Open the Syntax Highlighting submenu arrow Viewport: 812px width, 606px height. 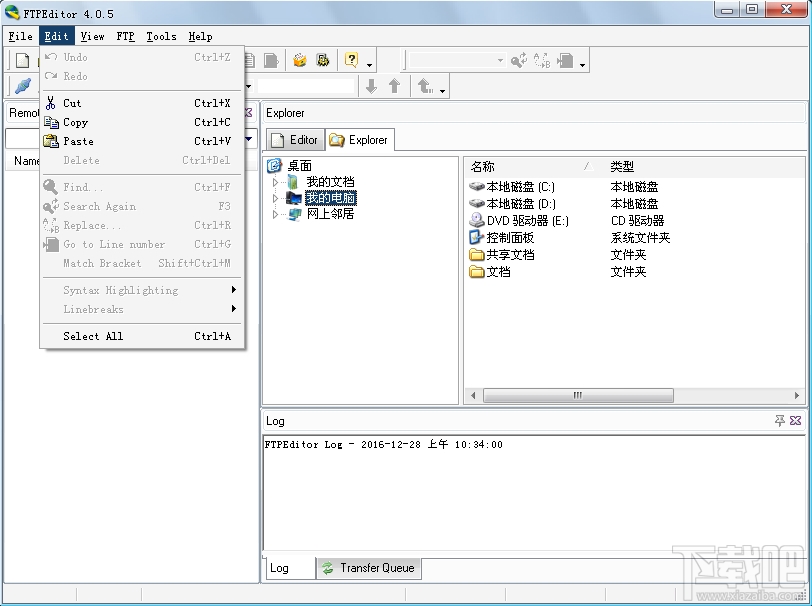(x=234, y=290)
